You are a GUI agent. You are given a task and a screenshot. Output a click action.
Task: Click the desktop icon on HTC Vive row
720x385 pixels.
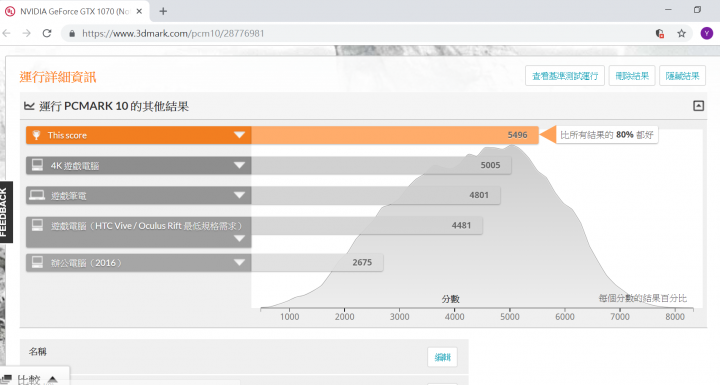(x=37, y=225)
